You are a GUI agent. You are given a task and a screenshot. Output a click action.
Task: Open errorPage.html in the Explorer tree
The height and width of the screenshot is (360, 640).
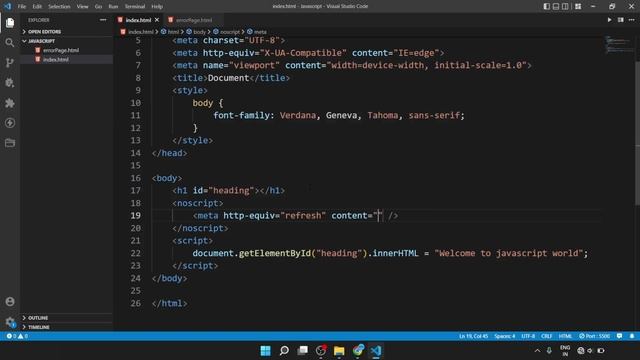[61, 50]
